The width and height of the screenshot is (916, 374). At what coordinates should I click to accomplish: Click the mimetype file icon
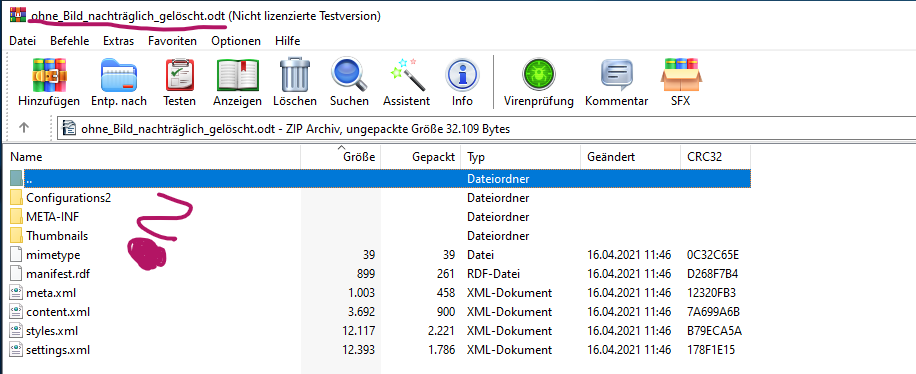(x=16, y=255)
